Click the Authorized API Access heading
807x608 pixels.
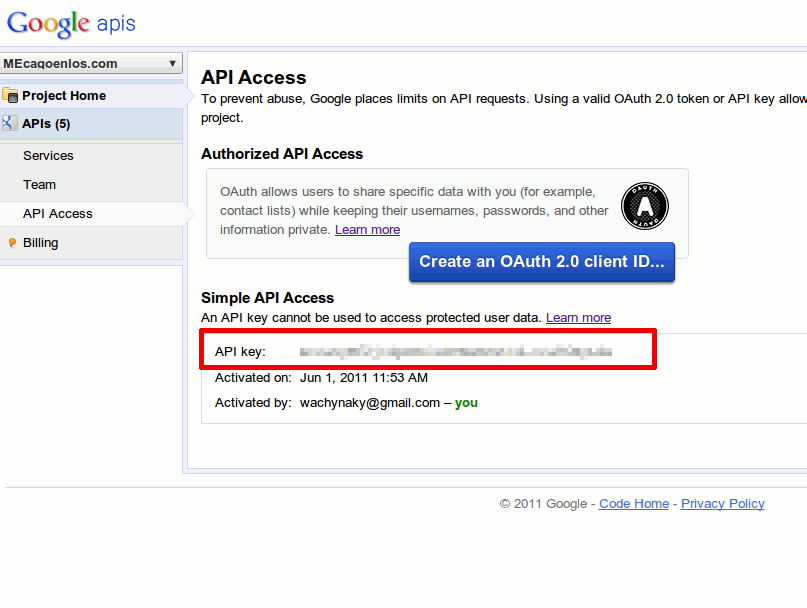(282, 154)
